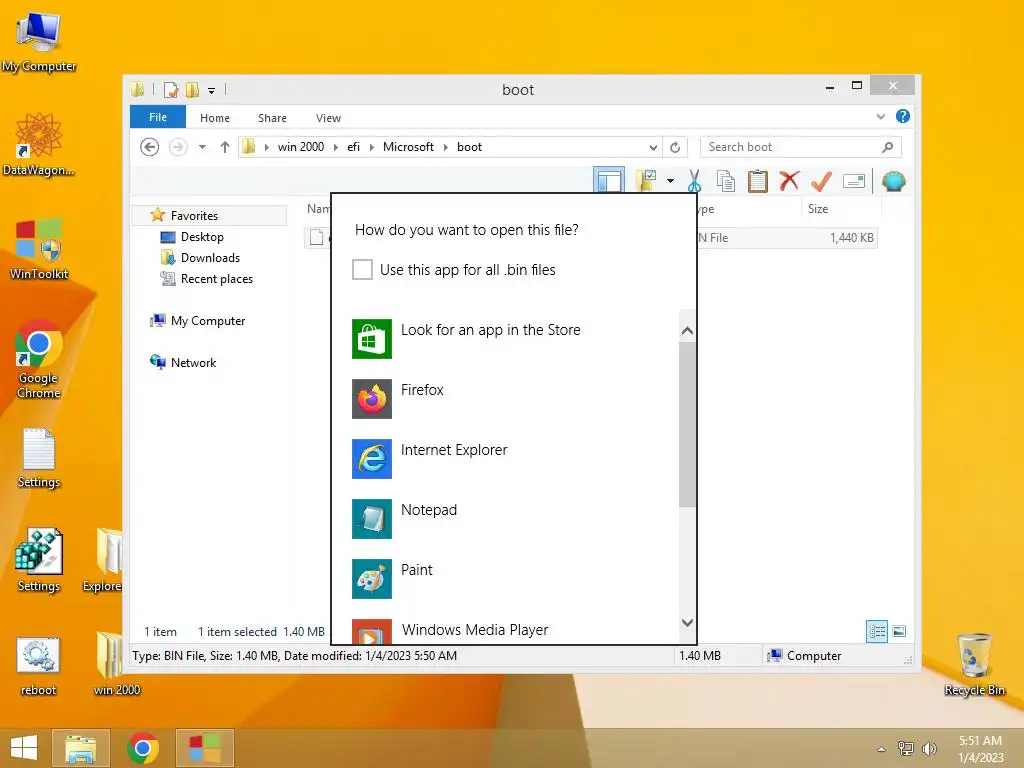Screen dimensions: 1024x768
Task: Open the Windows Start button
Action: point(24,748)
